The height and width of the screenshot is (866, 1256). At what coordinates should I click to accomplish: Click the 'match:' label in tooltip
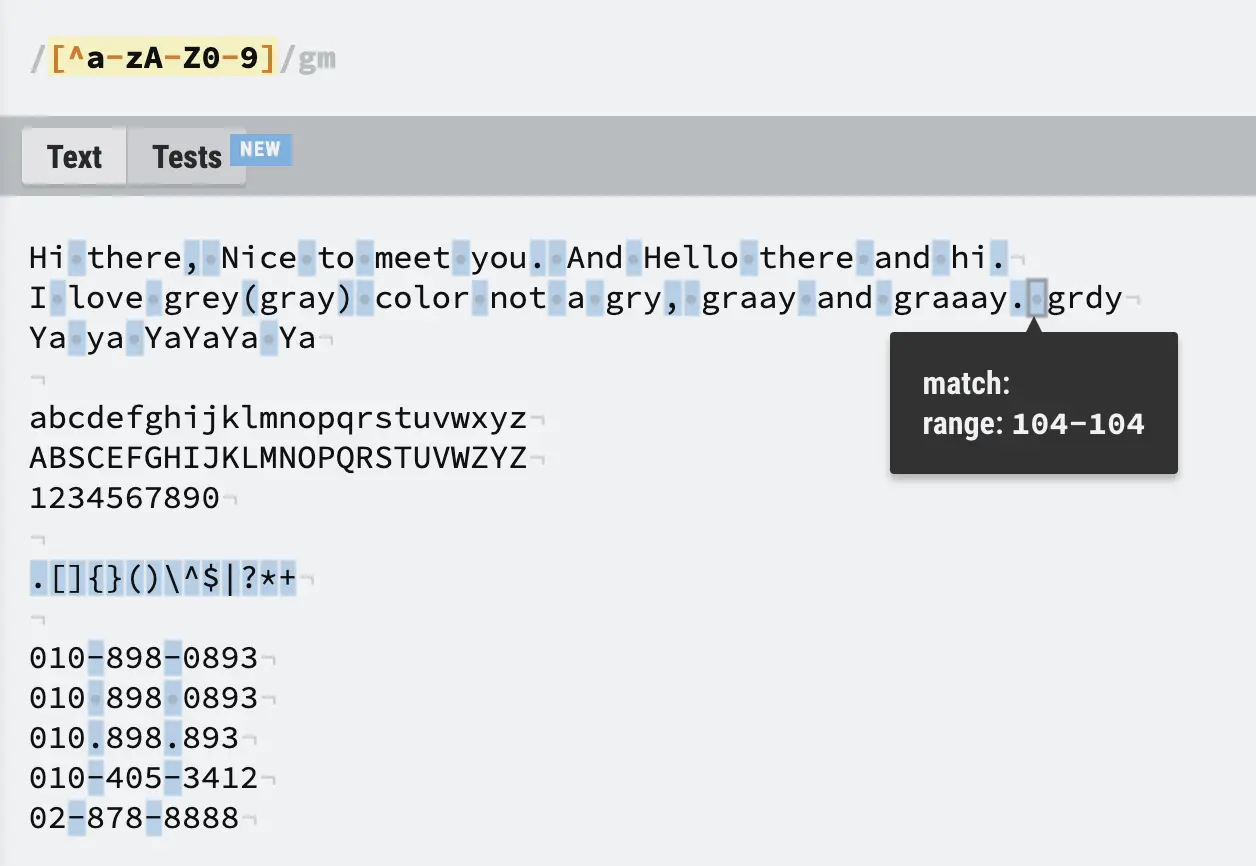[x=966, y=384]
